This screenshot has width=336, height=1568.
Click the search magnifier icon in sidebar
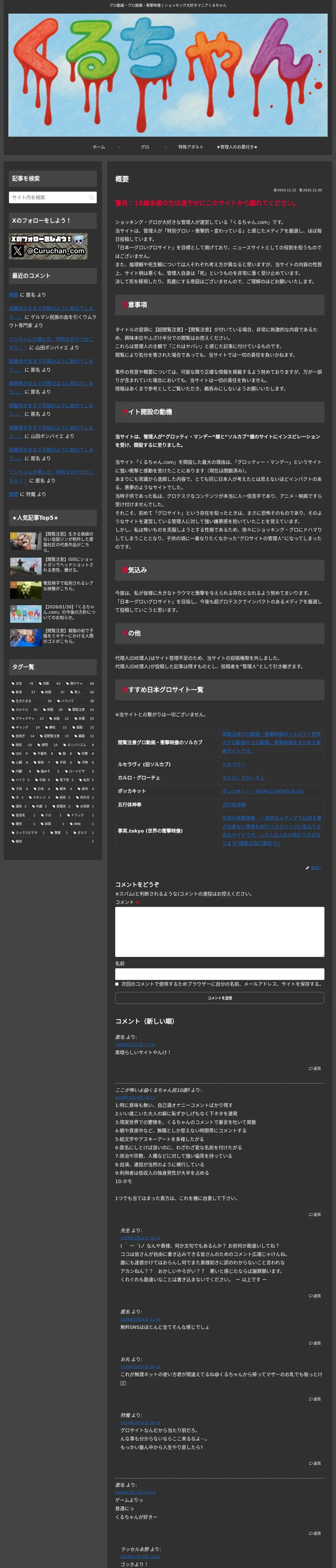click(92, 197)
